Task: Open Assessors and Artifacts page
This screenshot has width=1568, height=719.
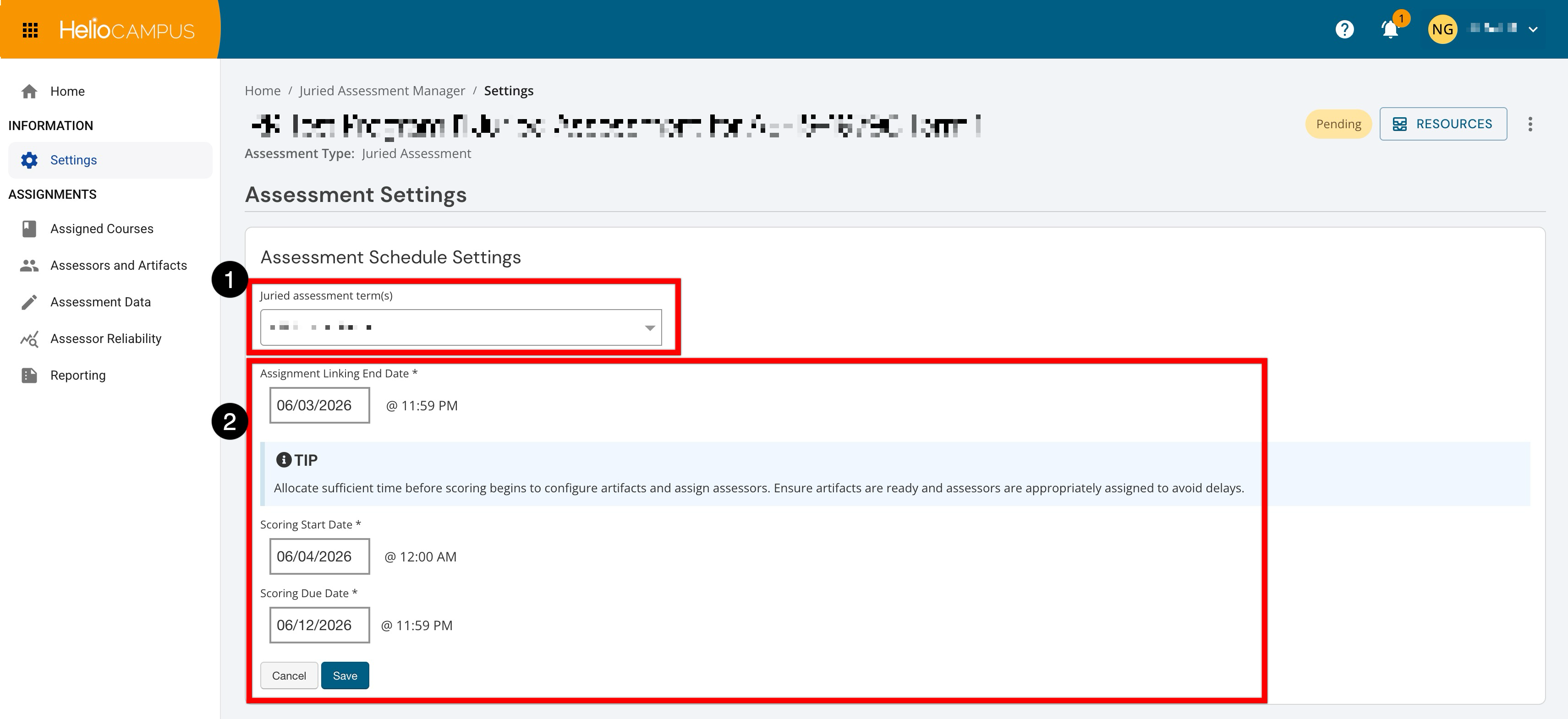Action: [110, 265]
